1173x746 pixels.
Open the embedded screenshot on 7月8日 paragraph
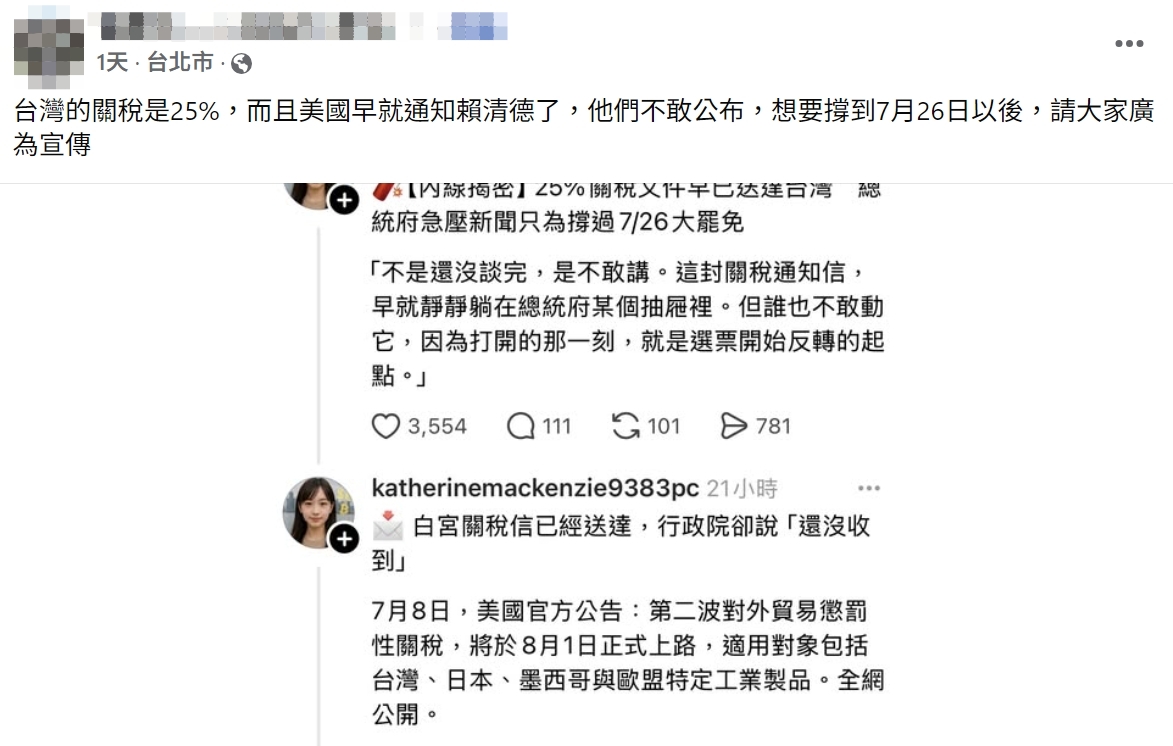(628, 663)
